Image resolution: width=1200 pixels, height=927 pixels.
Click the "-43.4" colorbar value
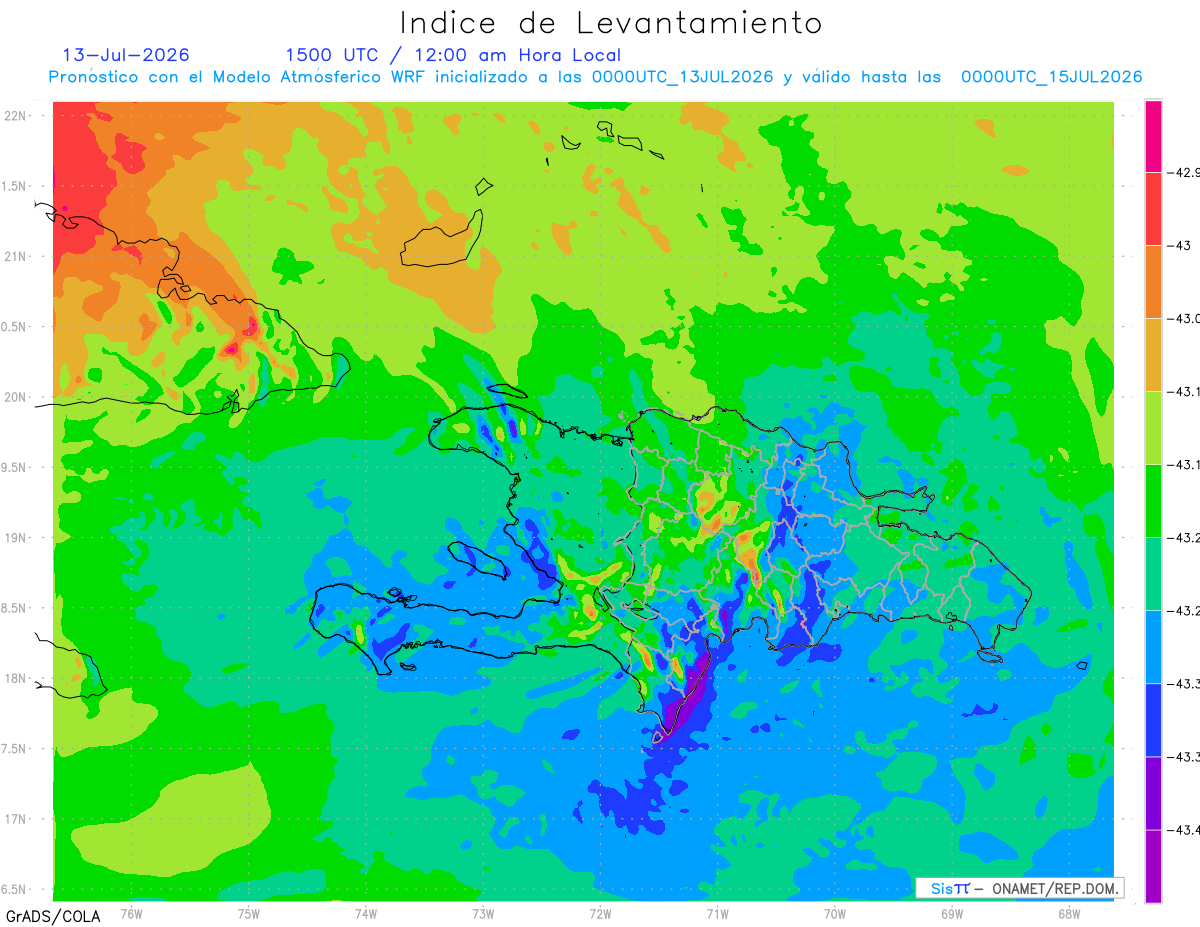(1184, 830)
